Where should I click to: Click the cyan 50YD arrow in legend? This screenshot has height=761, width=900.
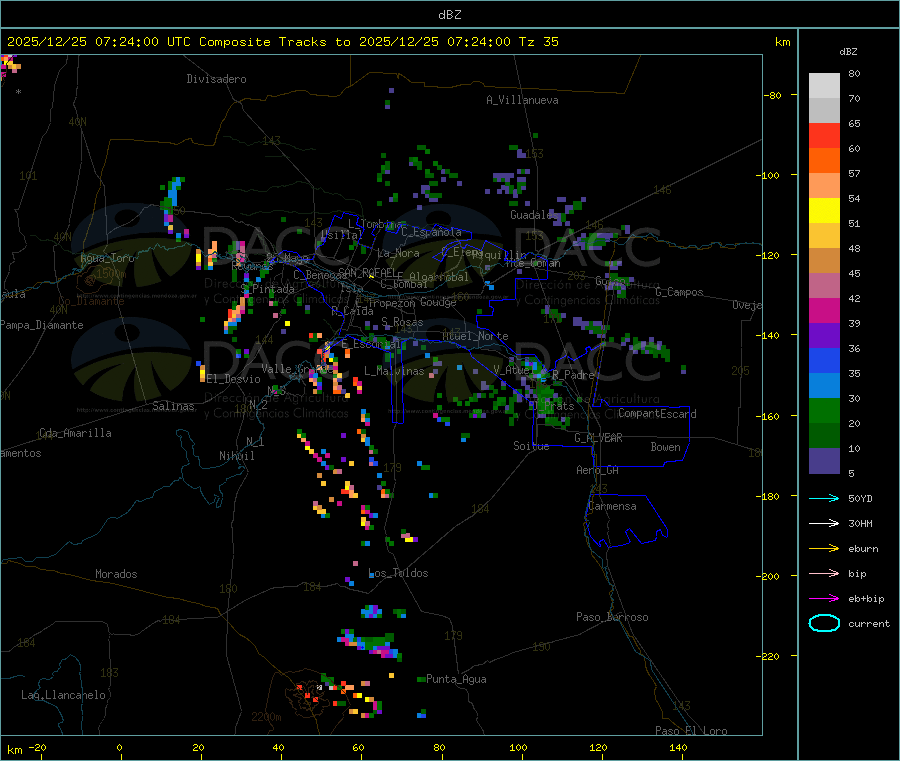point(823,498)
